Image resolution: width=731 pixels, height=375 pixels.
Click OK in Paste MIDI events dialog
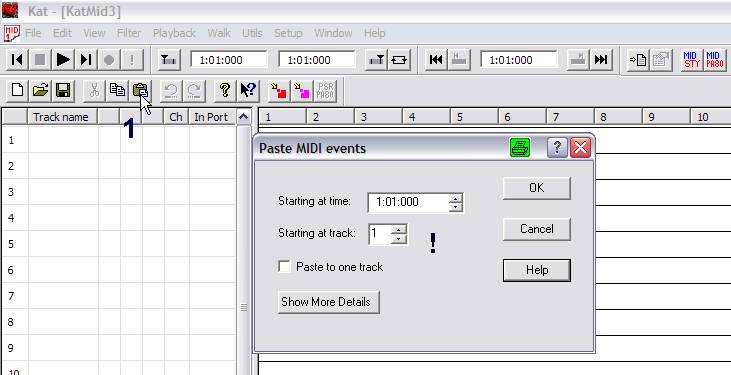point(537,188)
